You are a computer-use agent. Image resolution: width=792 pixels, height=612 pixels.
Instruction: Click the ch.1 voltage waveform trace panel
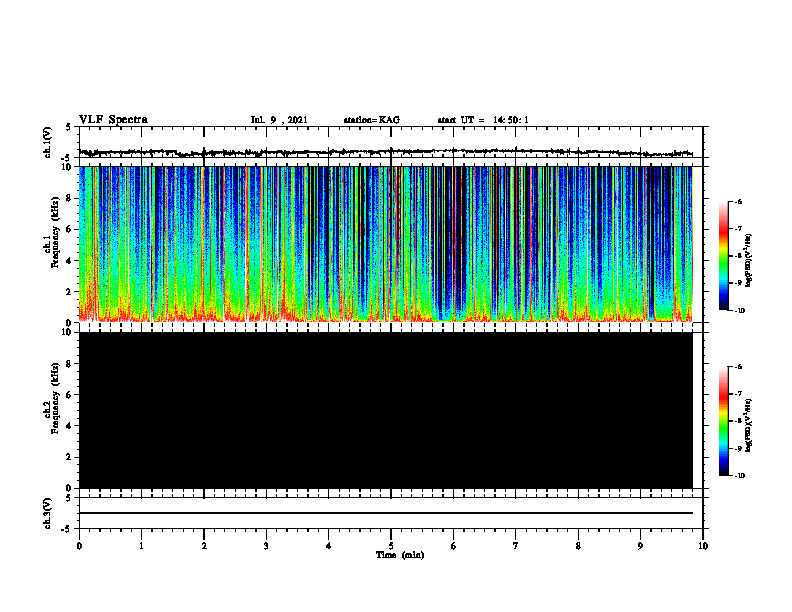tap(391, 142)
